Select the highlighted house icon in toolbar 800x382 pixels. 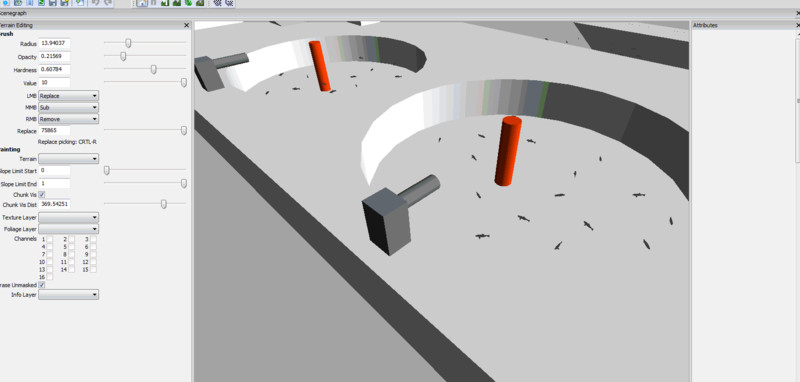tap(142, 3)
